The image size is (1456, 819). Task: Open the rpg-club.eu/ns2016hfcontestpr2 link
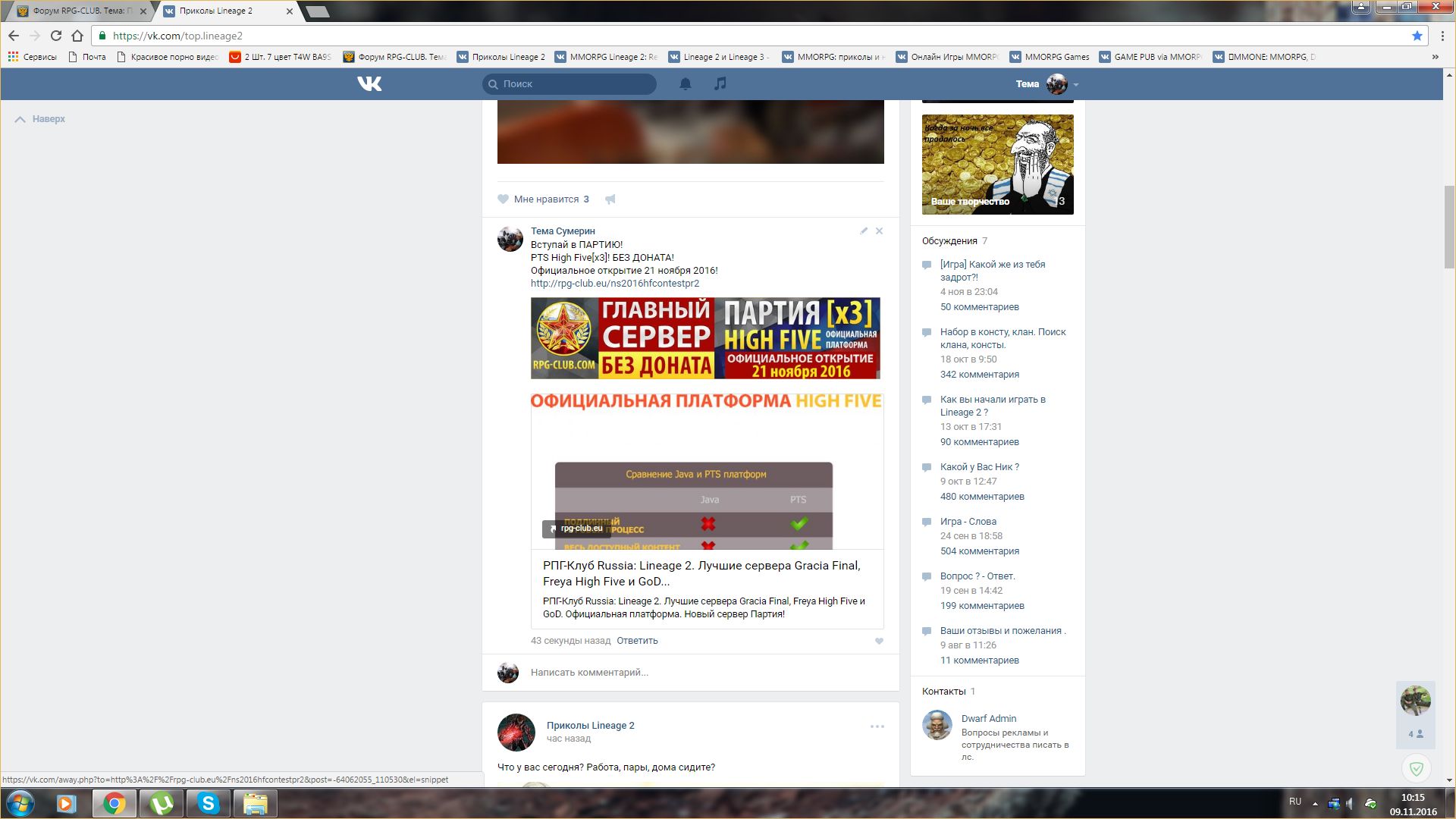tap(614, 284)
